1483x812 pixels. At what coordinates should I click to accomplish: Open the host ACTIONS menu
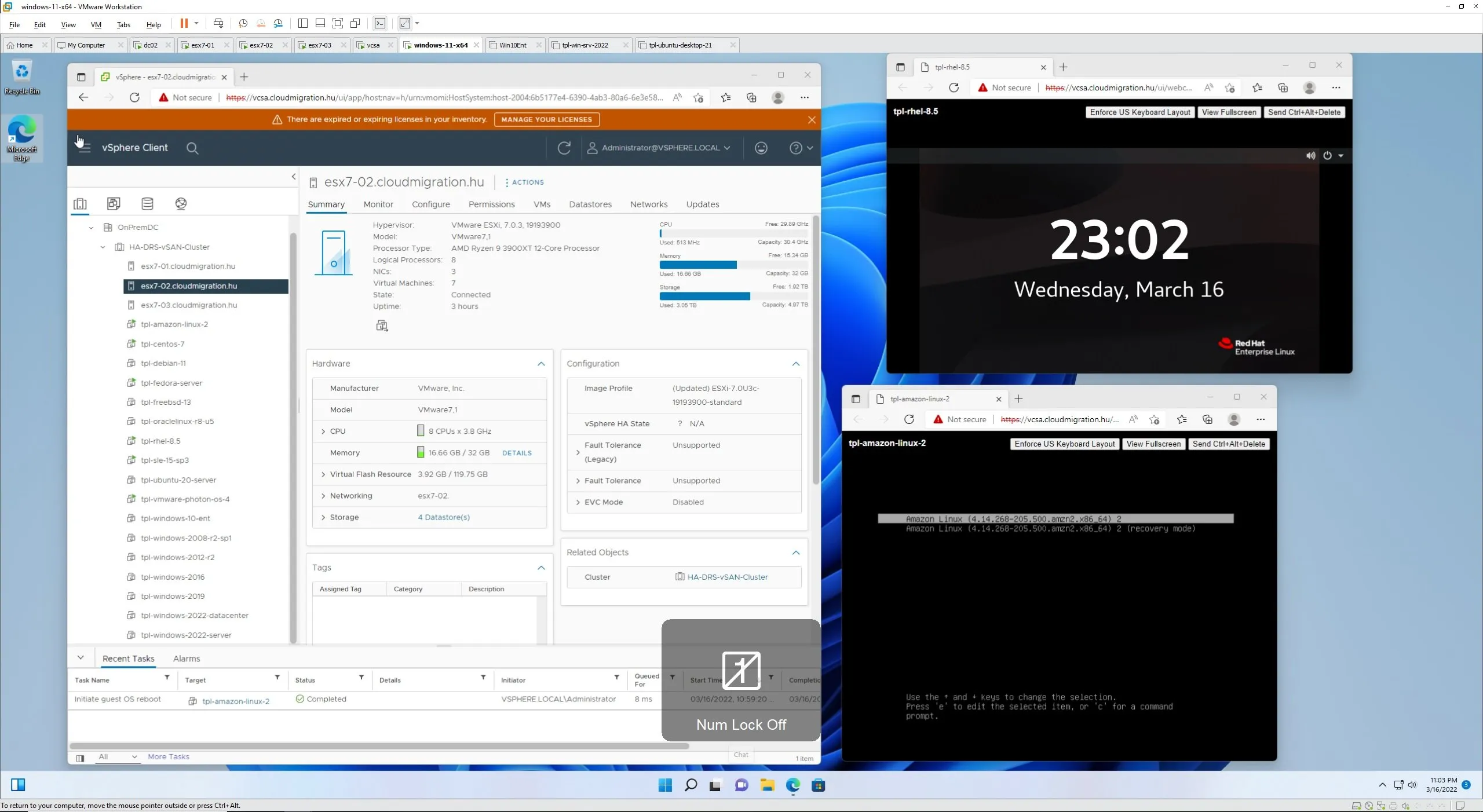525,182
